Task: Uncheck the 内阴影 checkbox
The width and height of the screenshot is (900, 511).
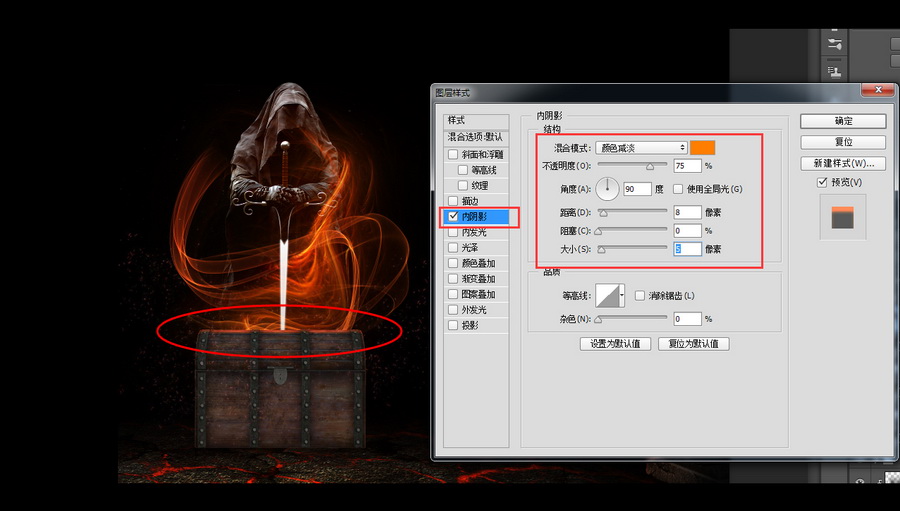Action: click(x=454, y=216)
